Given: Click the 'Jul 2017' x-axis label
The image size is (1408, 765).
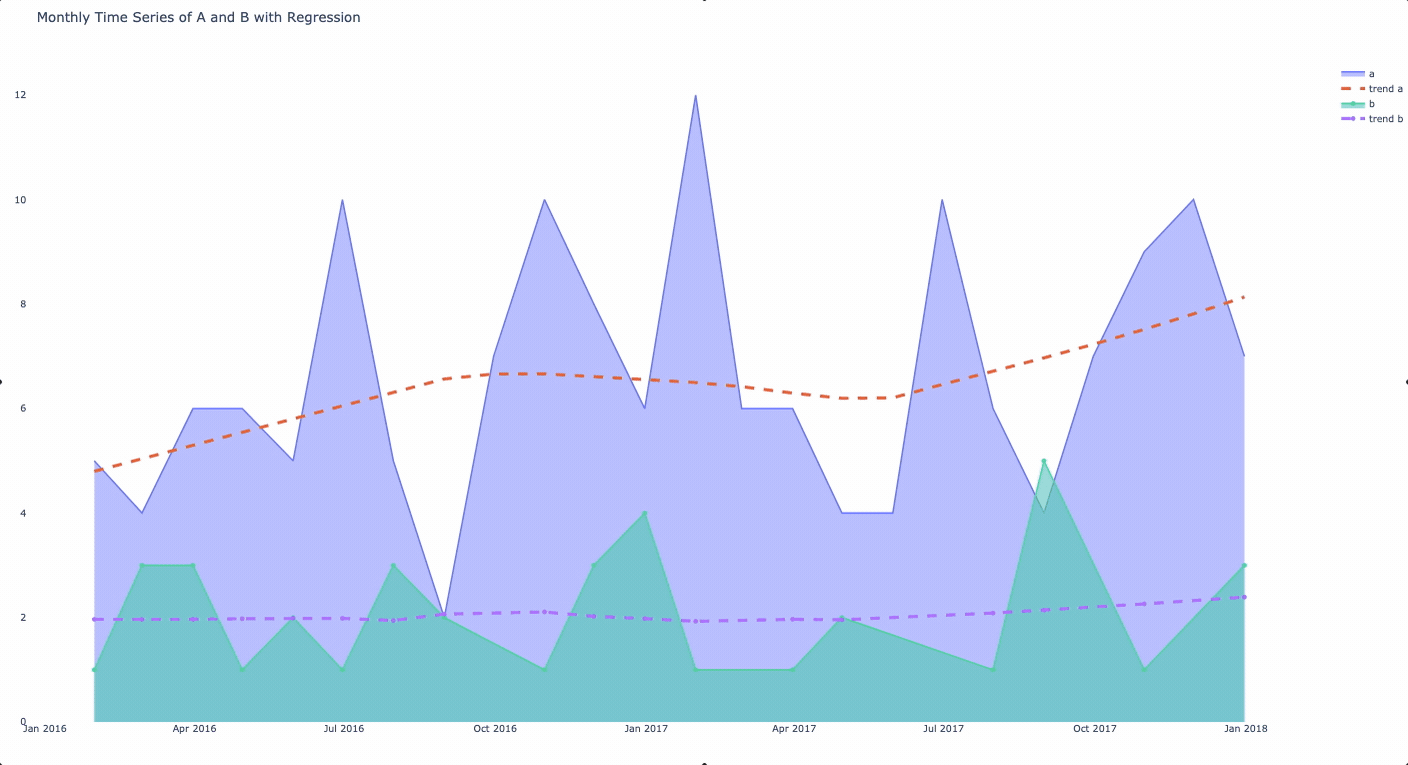Looking at the screenshot, I should (x=944, y=729).
